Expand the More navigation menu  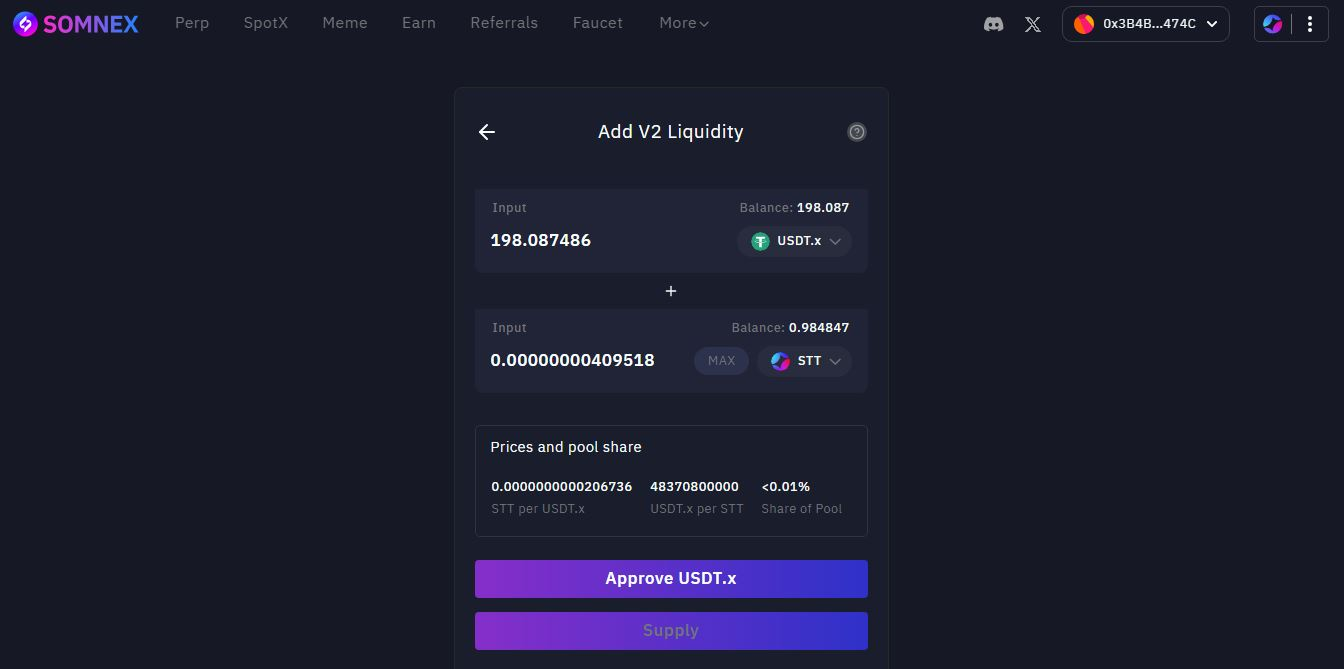(x=684, y=23)
